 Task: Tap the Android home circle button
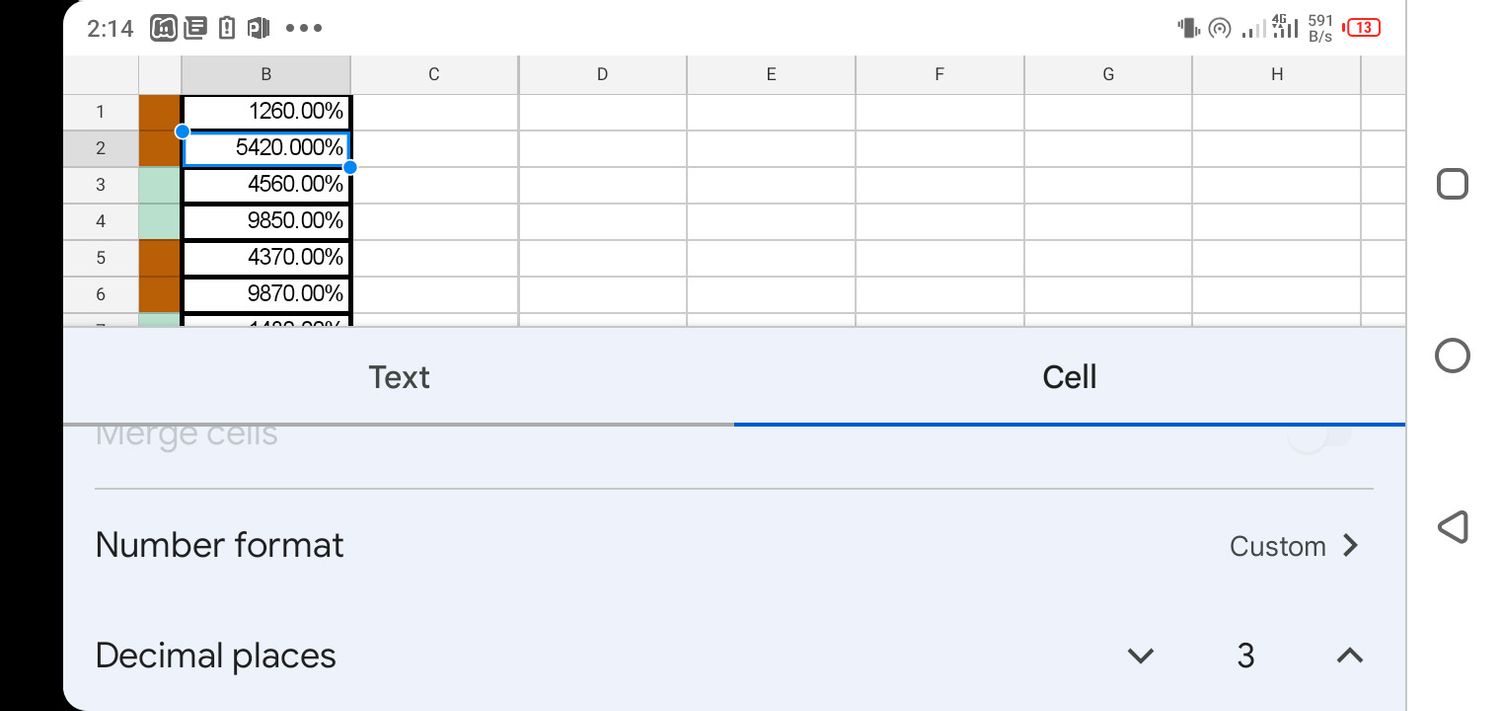point(1452,355)
